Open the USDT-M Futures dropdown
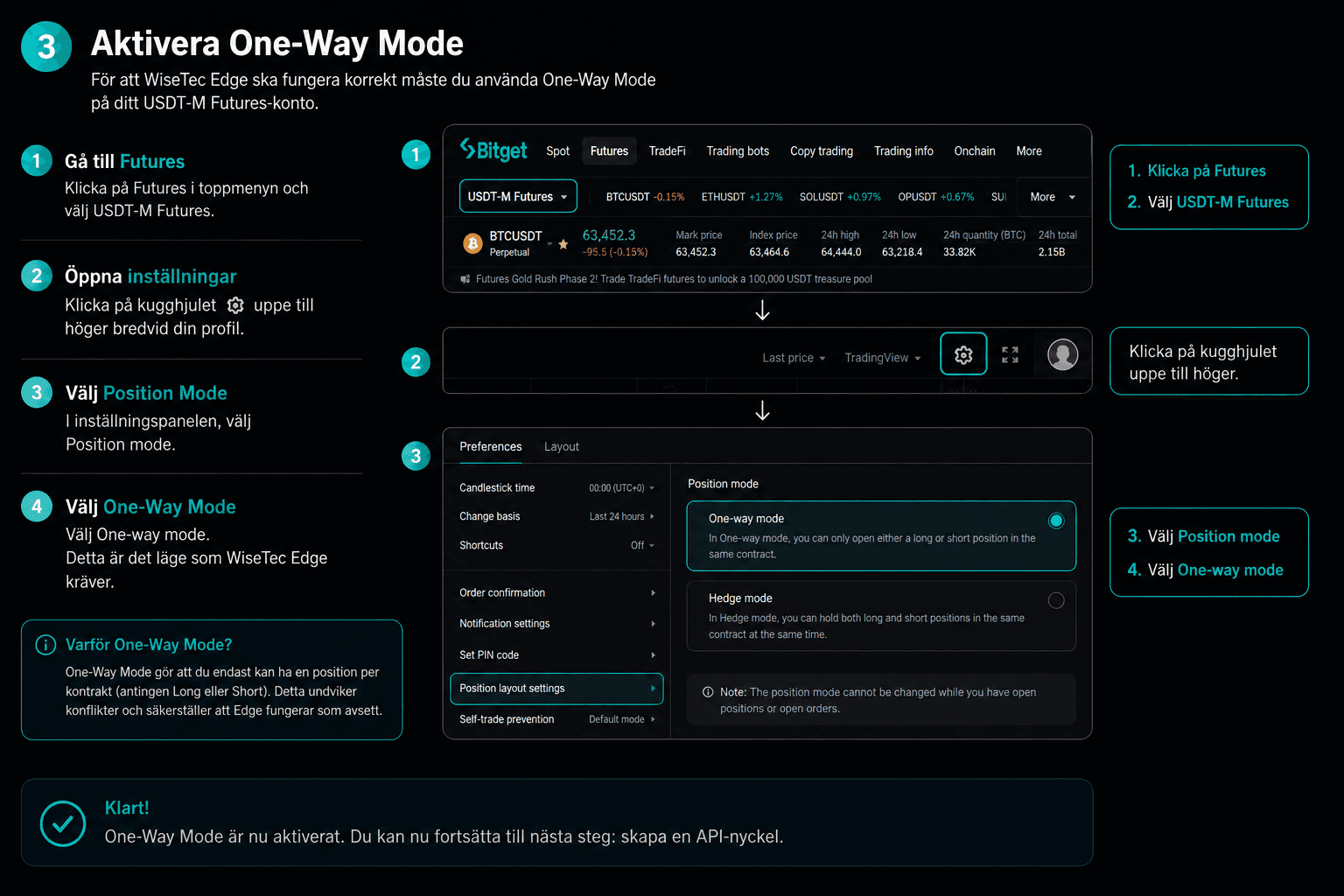 point(518,197)
